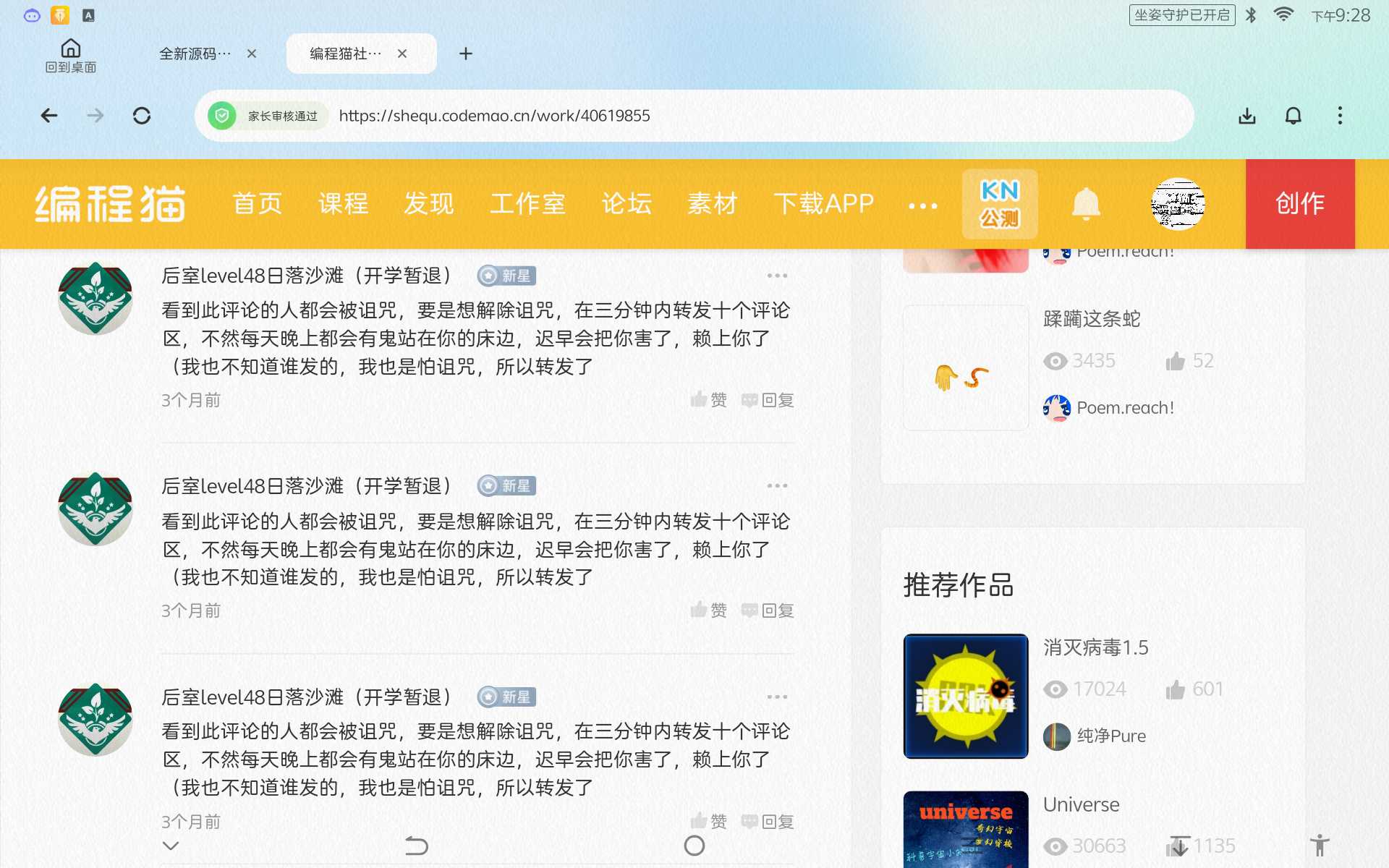Open the Universe work title
Image resolution: width=1389 pixels, height=868 pixels.
(x=1081, y=804)
